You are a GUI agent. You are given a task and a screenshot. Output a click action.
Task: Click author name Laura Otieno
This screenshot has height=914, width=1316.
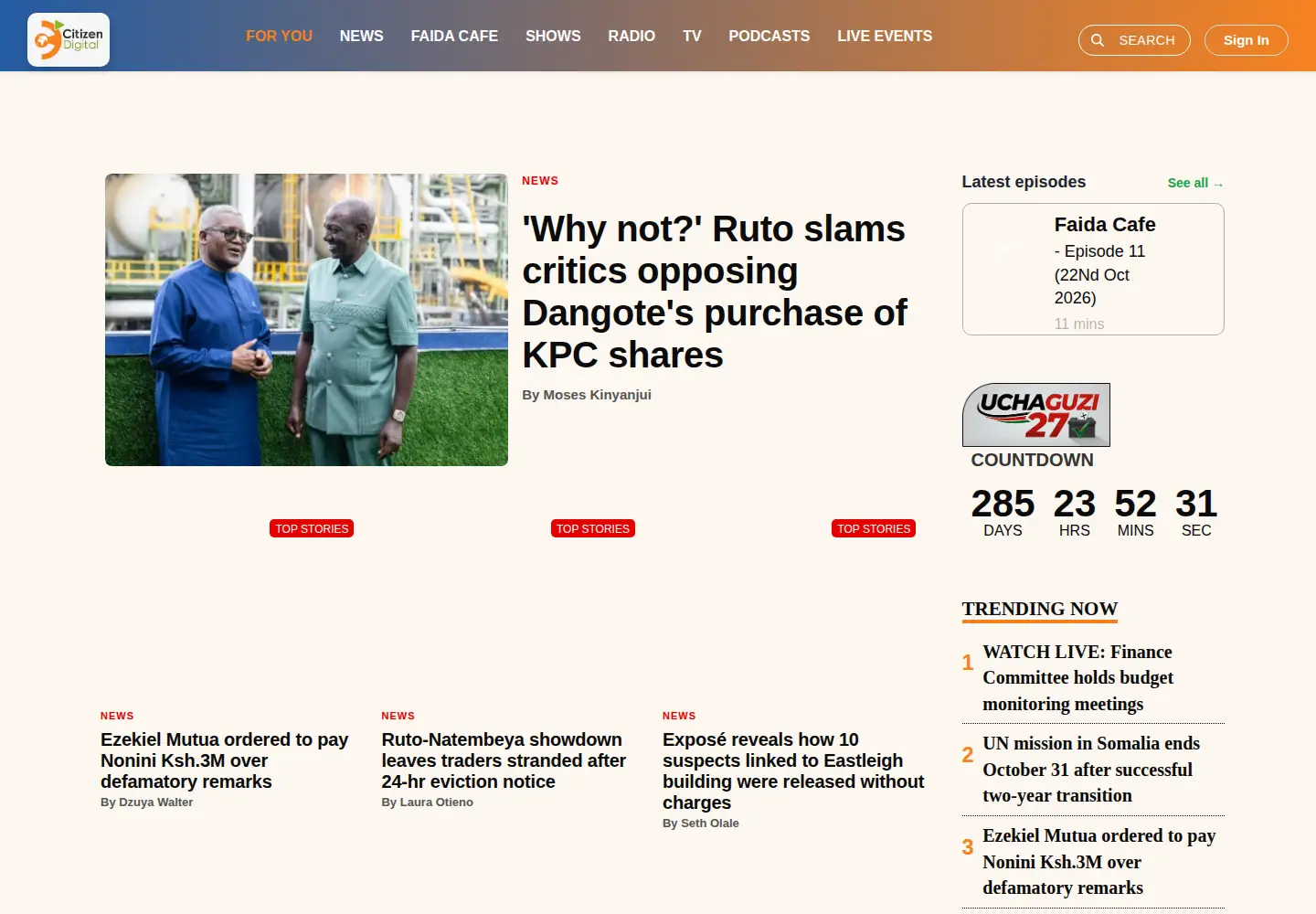[x=437, y=802]
